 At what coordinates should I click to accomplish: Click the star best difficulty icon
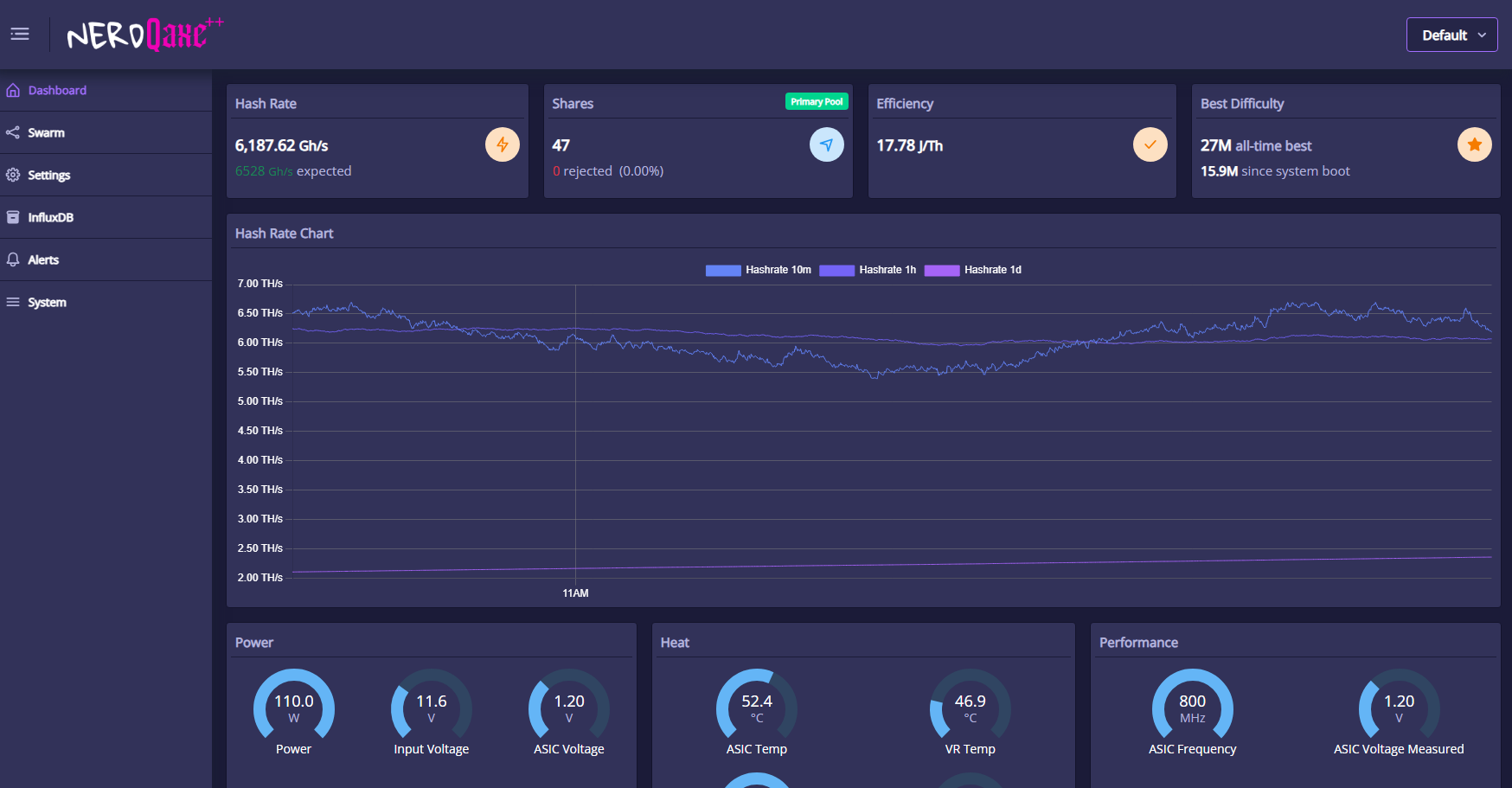point(1474,144)
